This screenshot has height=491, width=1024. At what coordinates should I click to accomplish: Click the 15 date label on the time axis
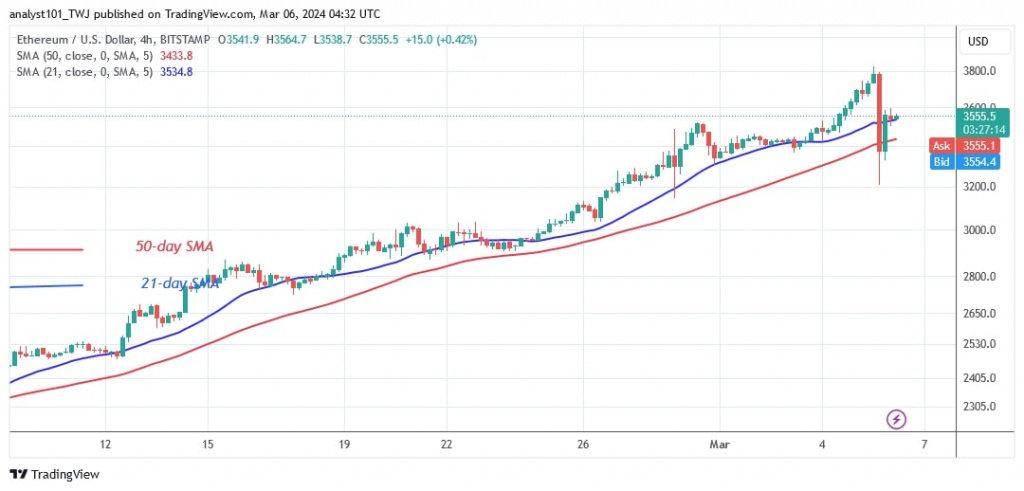[207, 444]
